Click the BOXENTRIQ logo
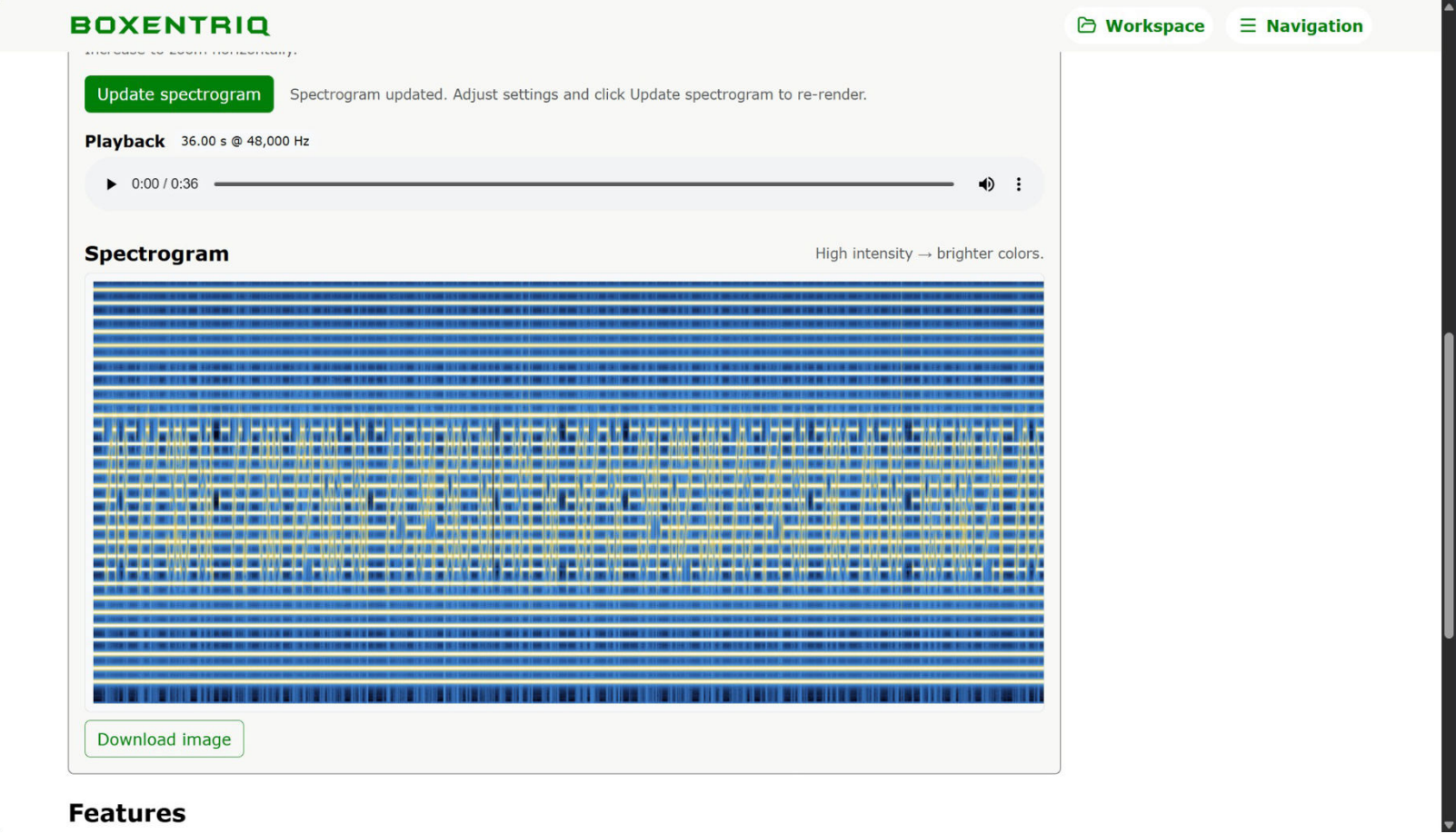Screen dimensions: 1456x834 (x=170, y=25)
